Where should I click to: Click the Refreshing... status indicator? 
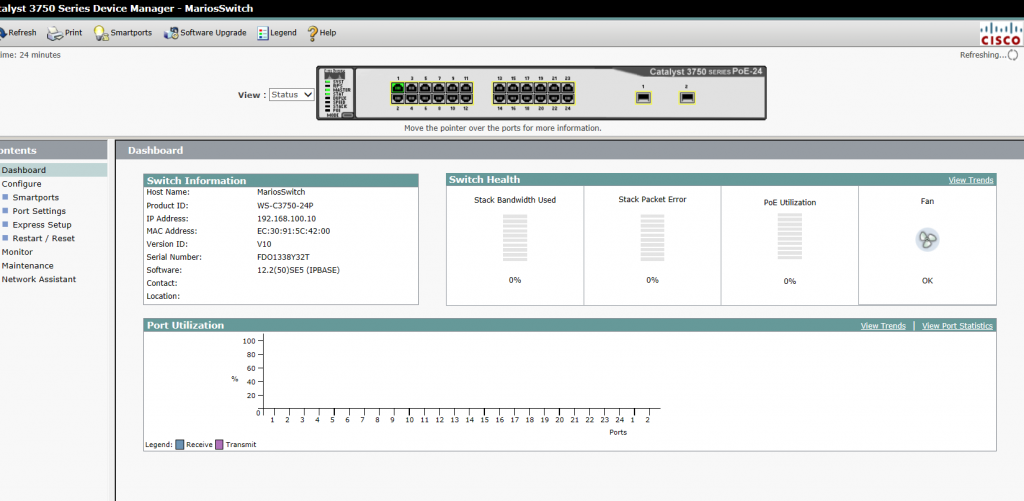(989, 56)
